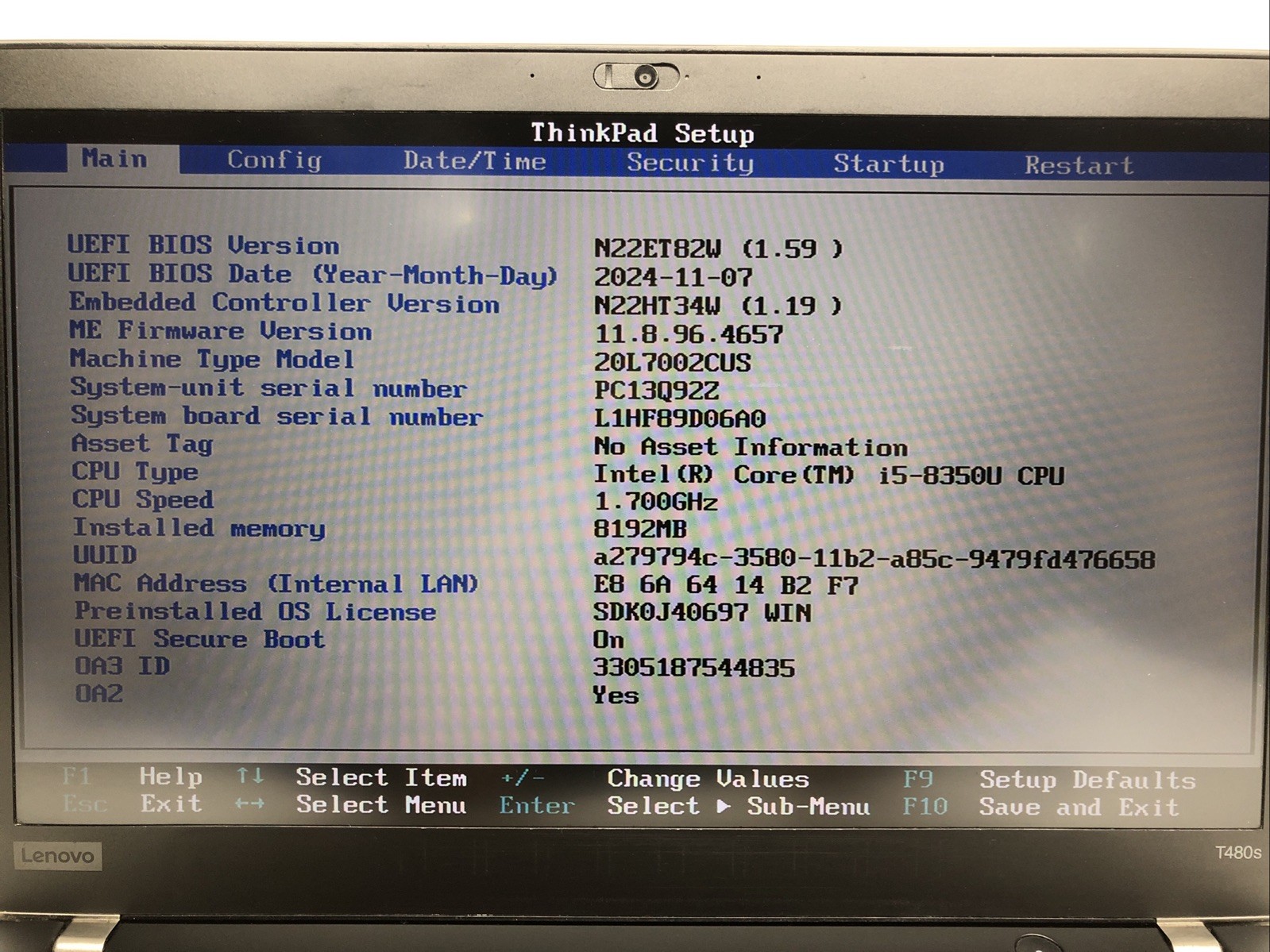Image resolution: width=1270 pixels, height=952 pixels.
Task: Click the System board serial number label
Action: coord(277,416)
